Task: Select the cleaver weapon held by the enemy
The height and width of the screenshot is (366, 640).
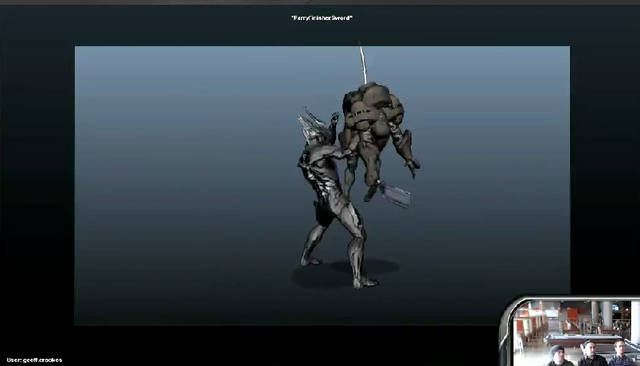Action: 394,194
